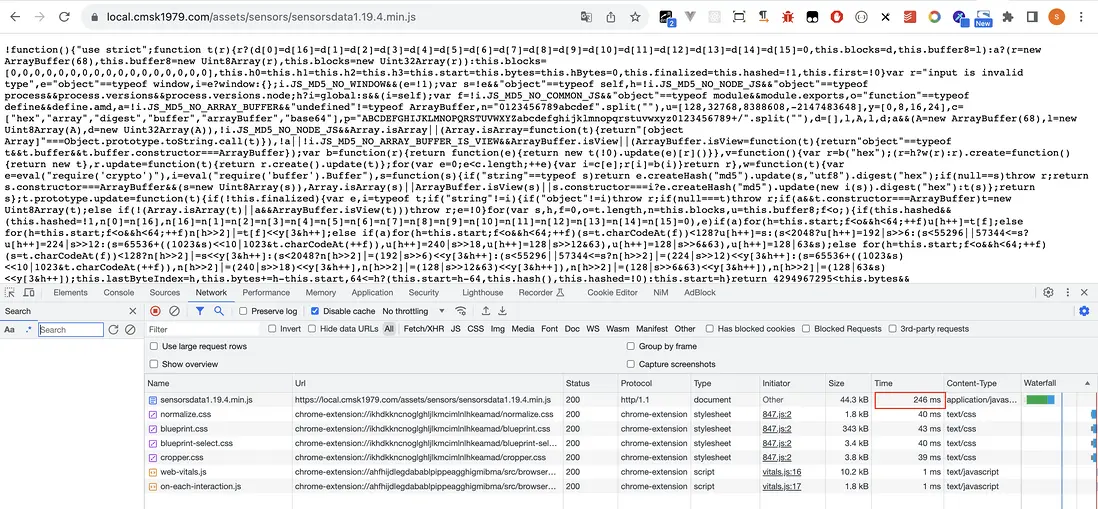Check Blocked Requests checkbox

[806, 329]
